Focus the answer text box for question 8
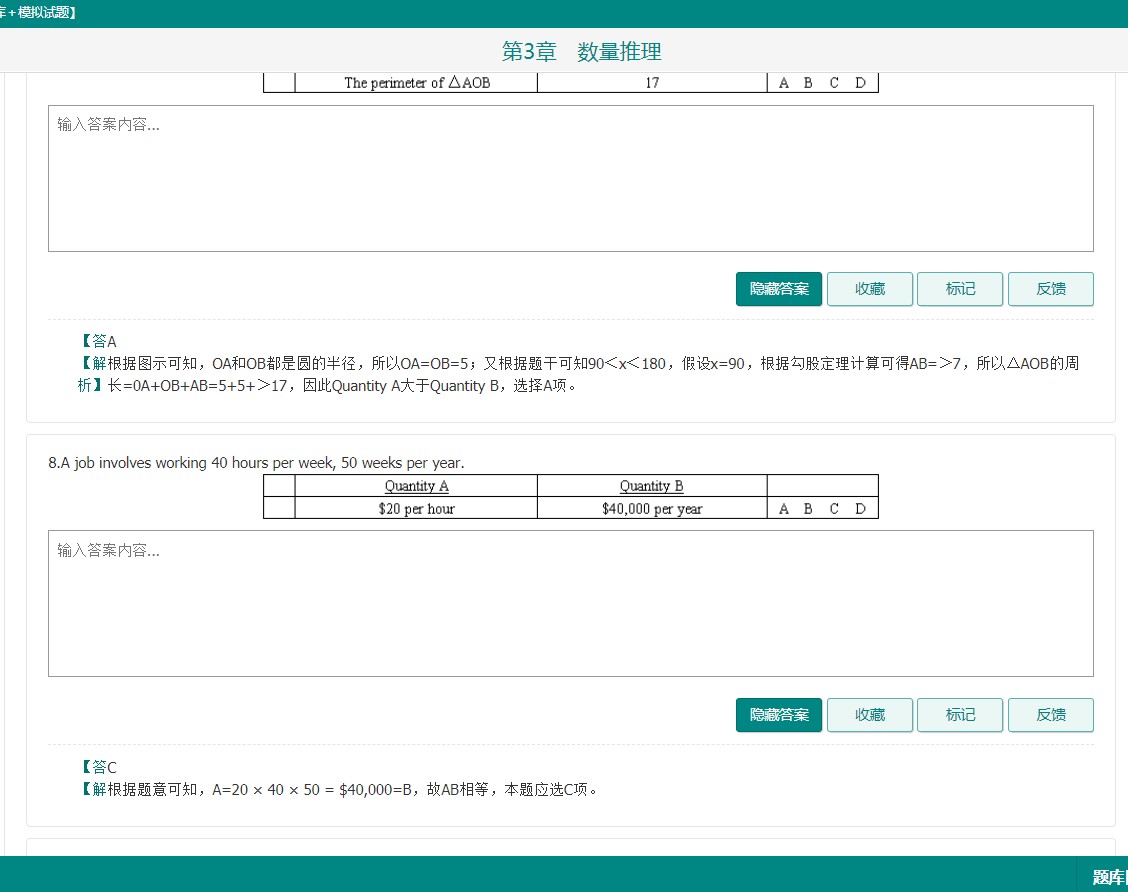The height and width of the screenshot is (892, 1128). [x=570, y=604]
